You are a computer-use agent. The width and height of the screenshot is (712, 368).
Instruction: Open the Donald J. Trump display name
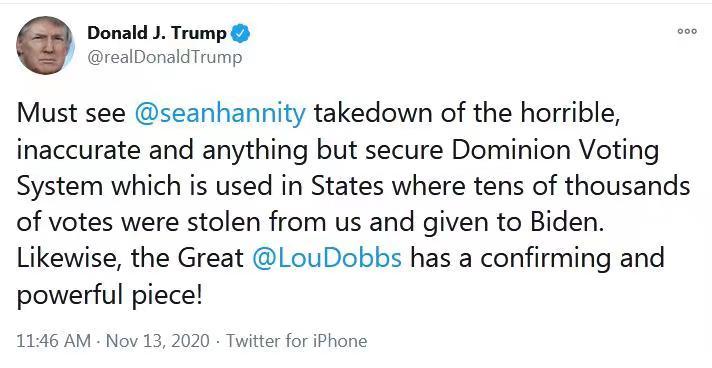click(157, 33)
